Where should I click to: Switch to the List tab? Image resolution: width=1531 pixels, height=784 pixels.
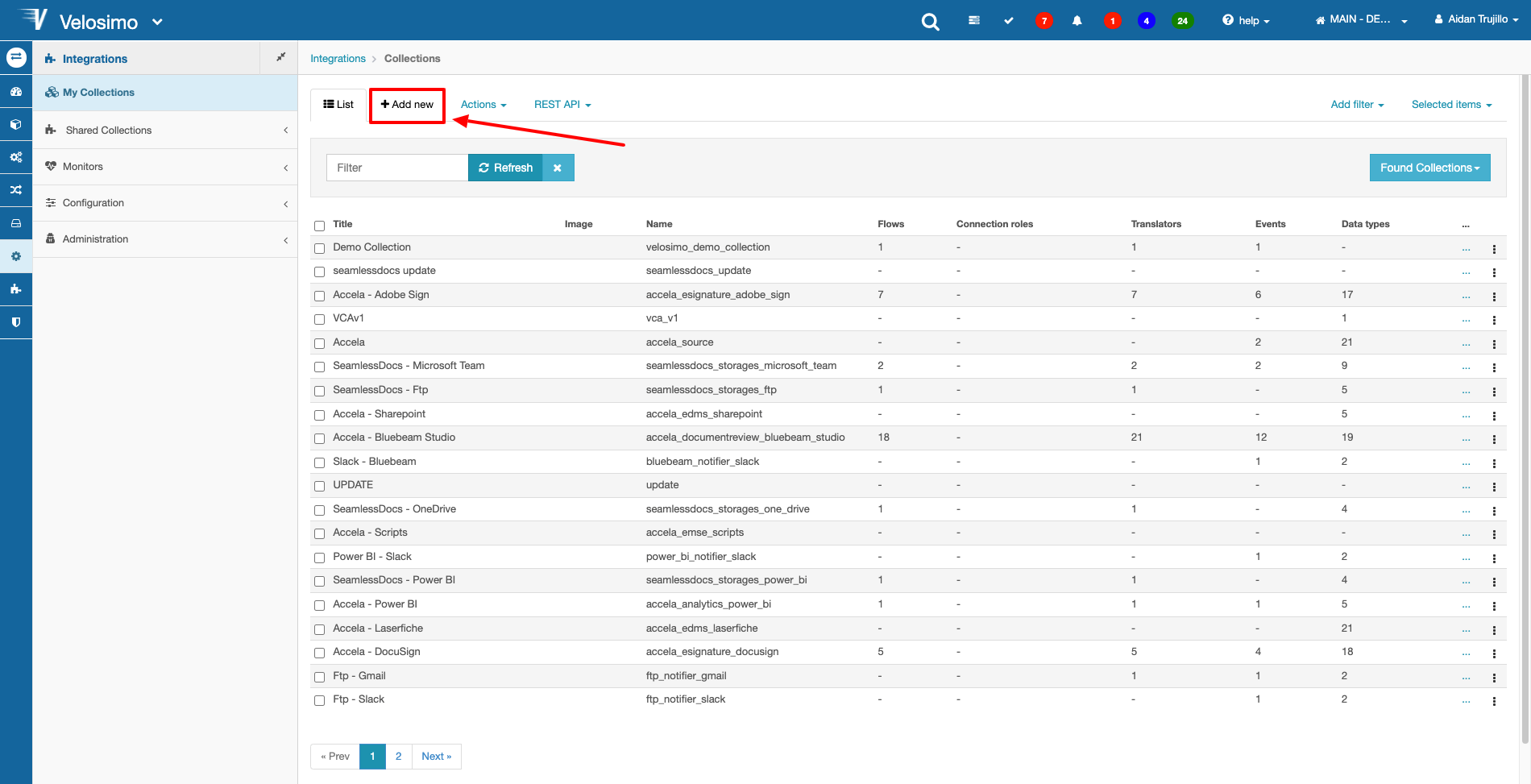tap(338, 105)
